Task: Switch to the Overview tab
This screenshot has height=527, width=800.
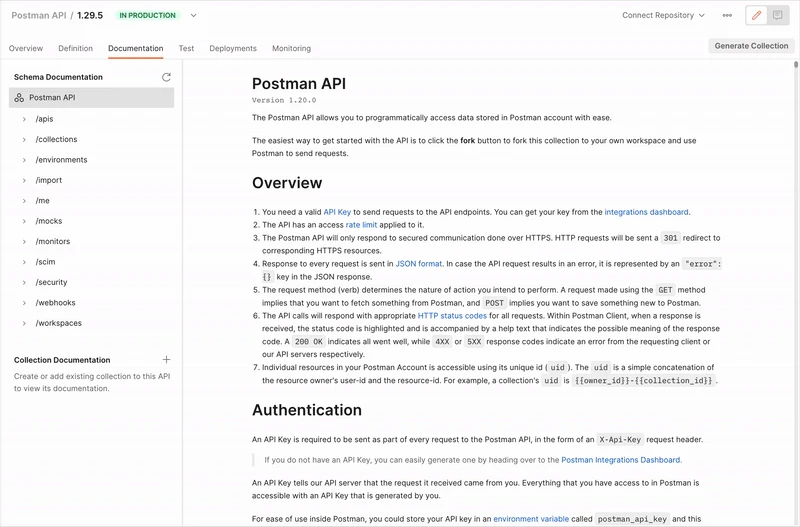Action: tap(26, 48)
